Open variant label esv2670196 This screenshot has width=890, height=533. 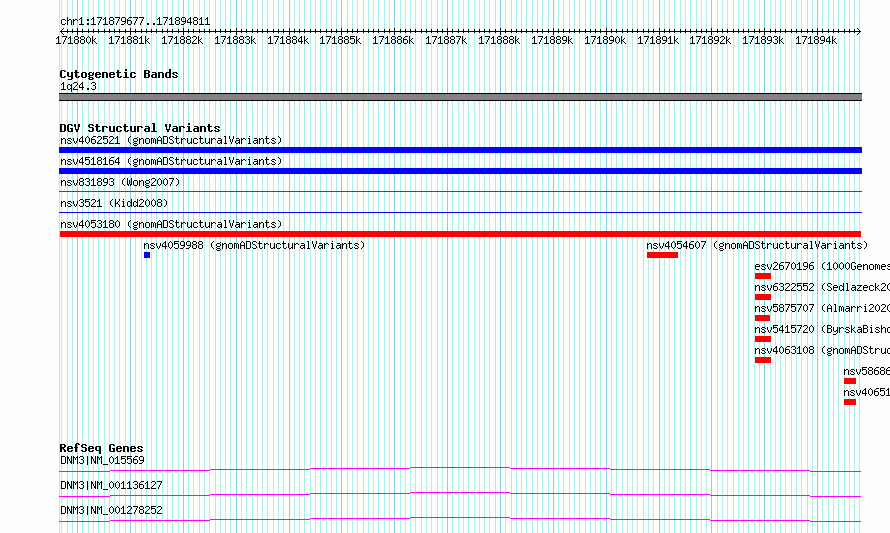(x=822, y=266)
